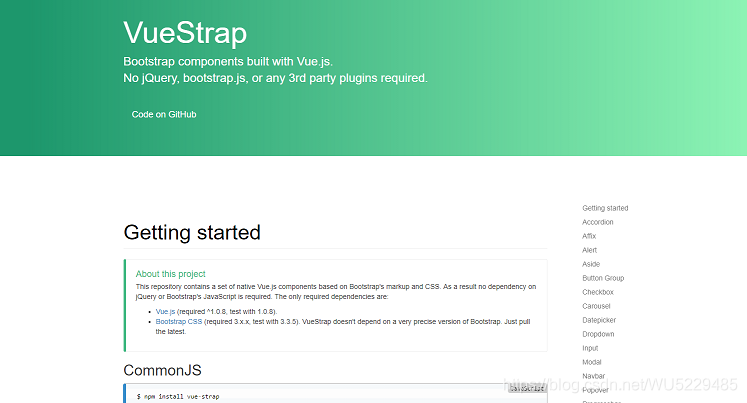Go to the Input section
The image size is (747, 403).
[x=590, y=348]
